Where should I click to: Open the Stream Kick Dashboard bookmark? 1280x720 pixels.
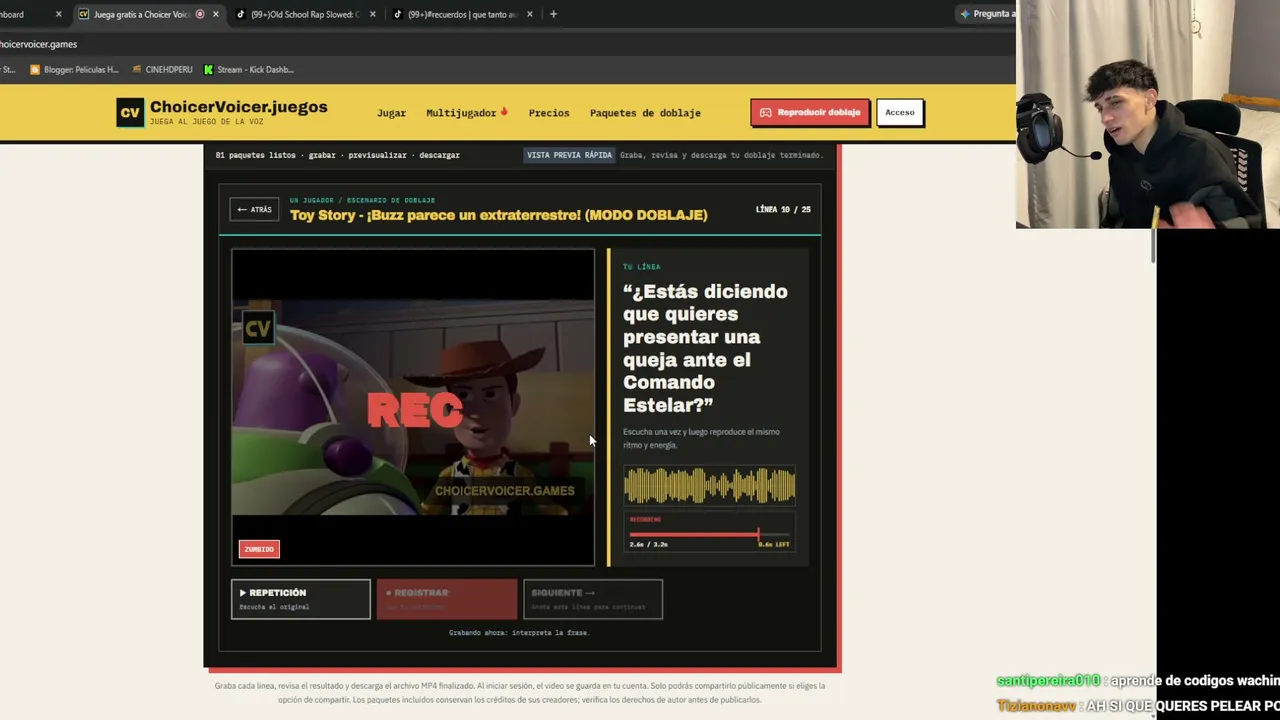pyautogui.click(x=249, y=70)
